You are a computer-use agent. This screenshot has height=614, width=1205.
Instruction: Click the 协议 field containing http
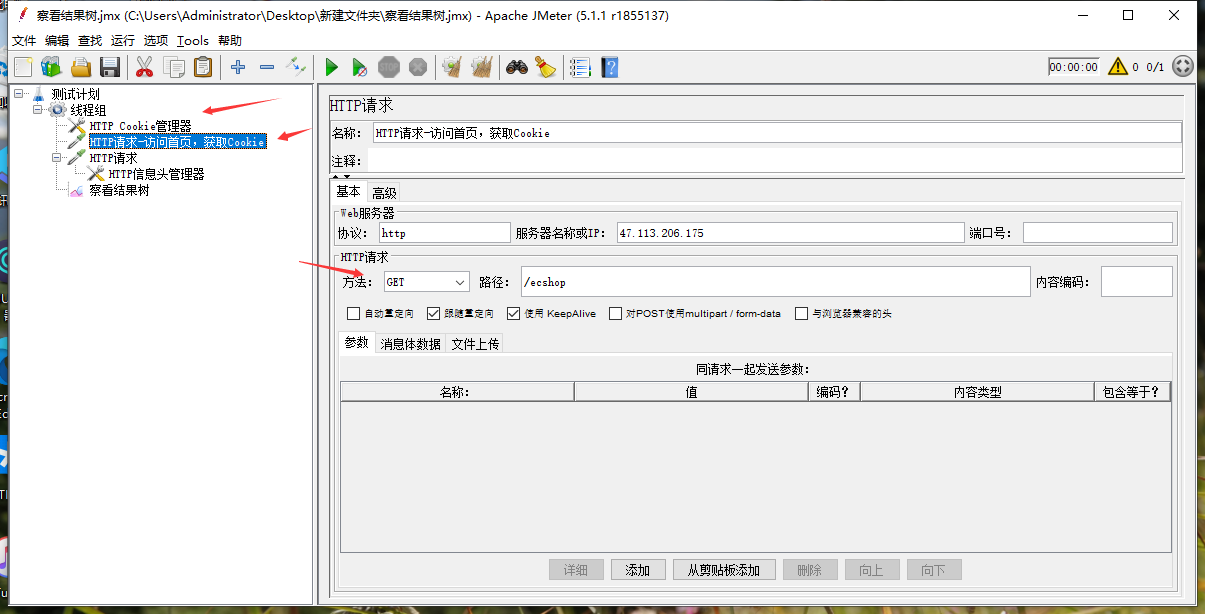click(x=445, y=233)
